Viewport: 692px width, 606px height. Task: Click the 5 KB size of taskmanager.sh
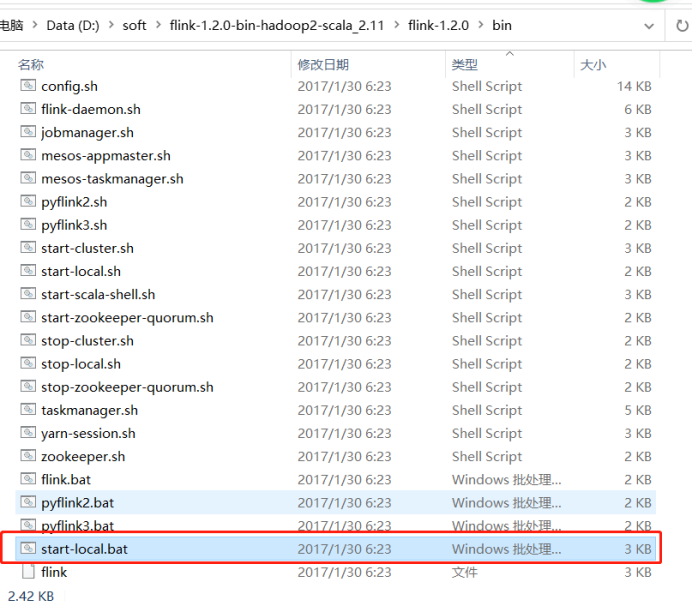[x=638, y=410]
